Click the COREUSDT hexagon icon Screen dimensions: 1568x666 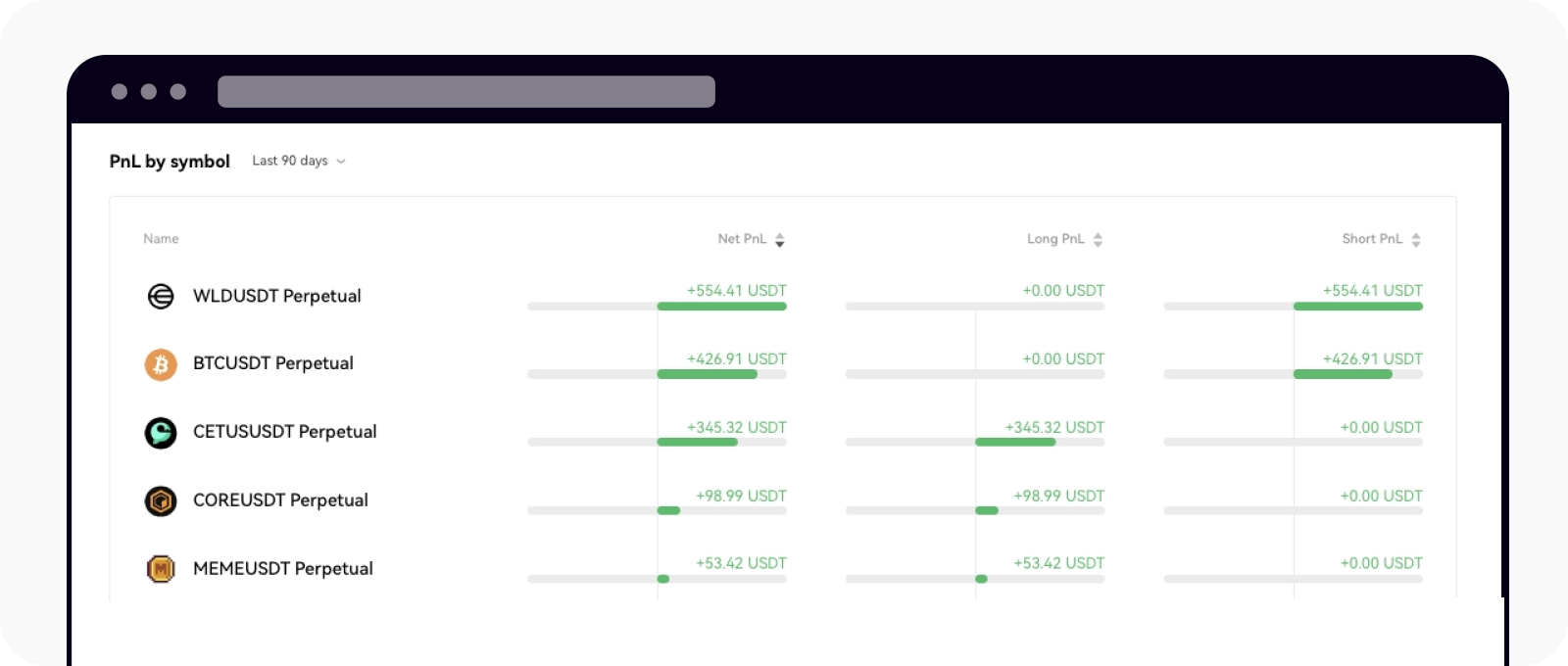(x=160, y=500)
